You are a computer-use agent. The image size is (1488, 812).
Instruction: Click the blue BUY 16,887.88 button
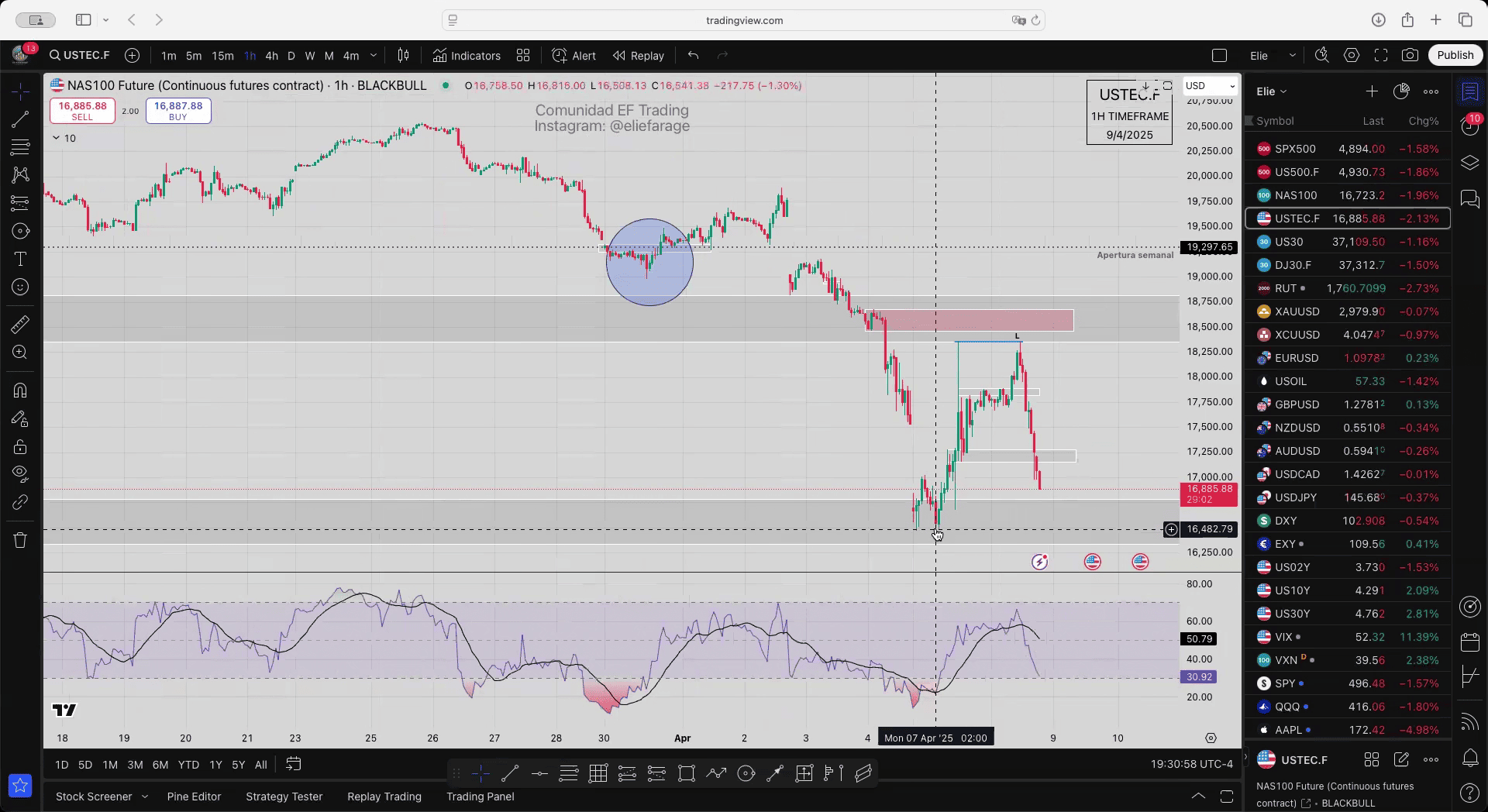coord(178,111)
